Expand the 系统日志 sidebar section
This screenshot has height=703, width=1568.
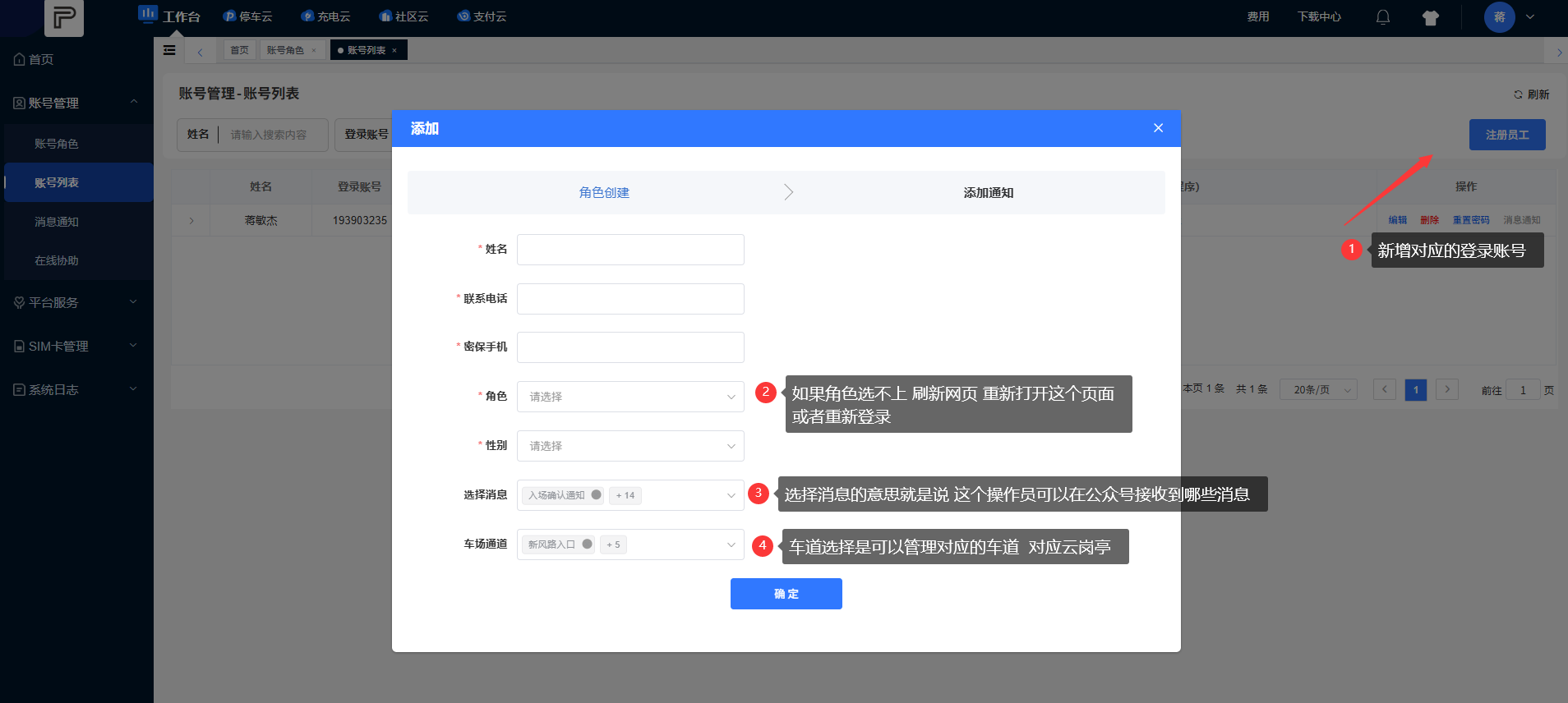click(x=76, y=389)
